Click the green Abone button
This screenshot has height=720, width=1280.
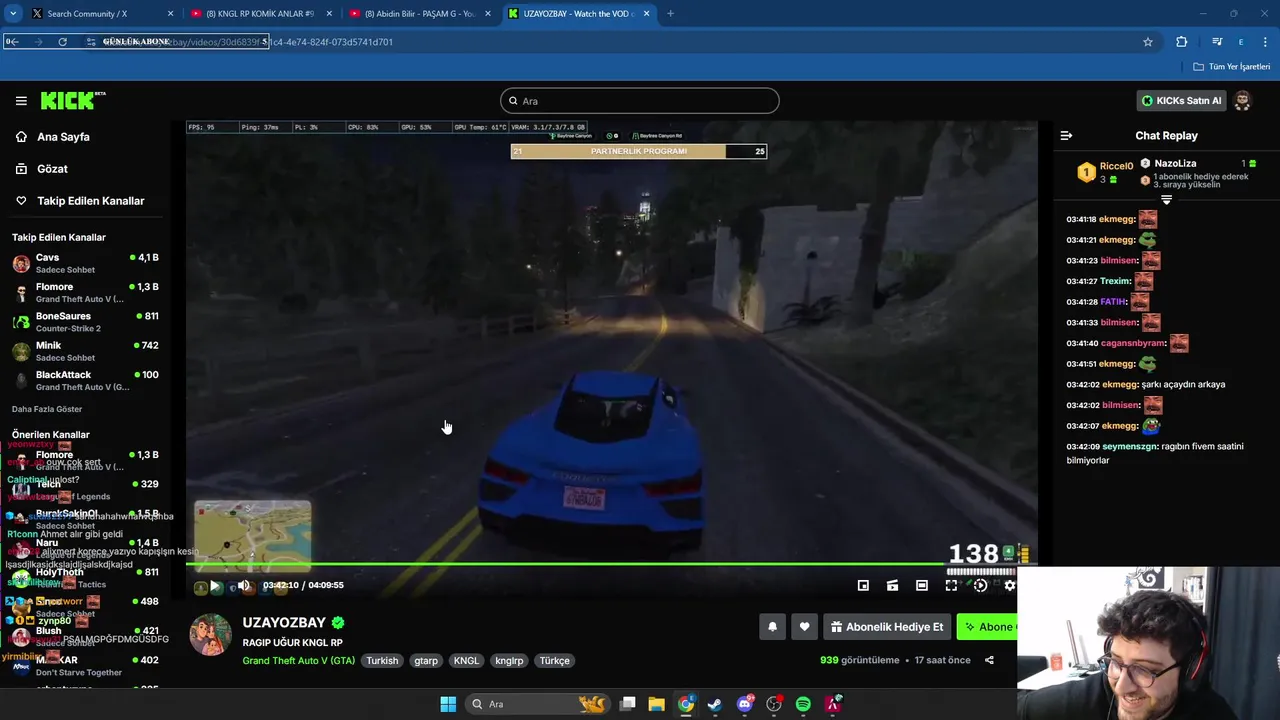coord(988,627)
